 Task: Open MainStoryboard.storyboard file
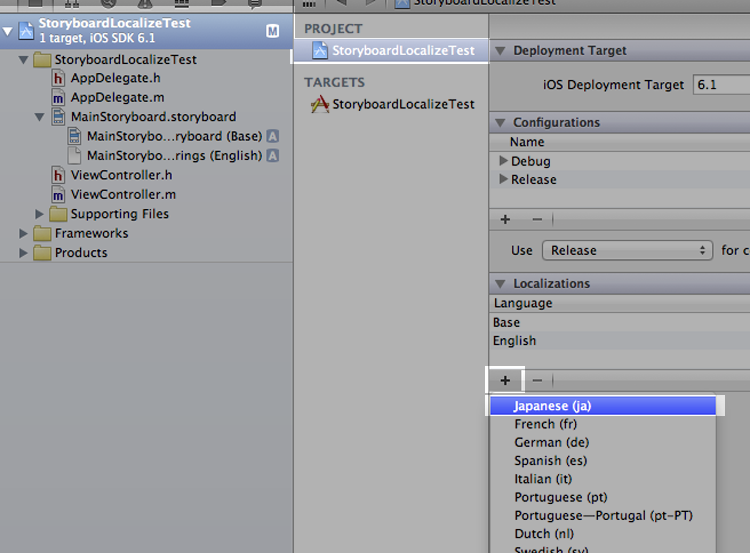(x=153, y=117)
